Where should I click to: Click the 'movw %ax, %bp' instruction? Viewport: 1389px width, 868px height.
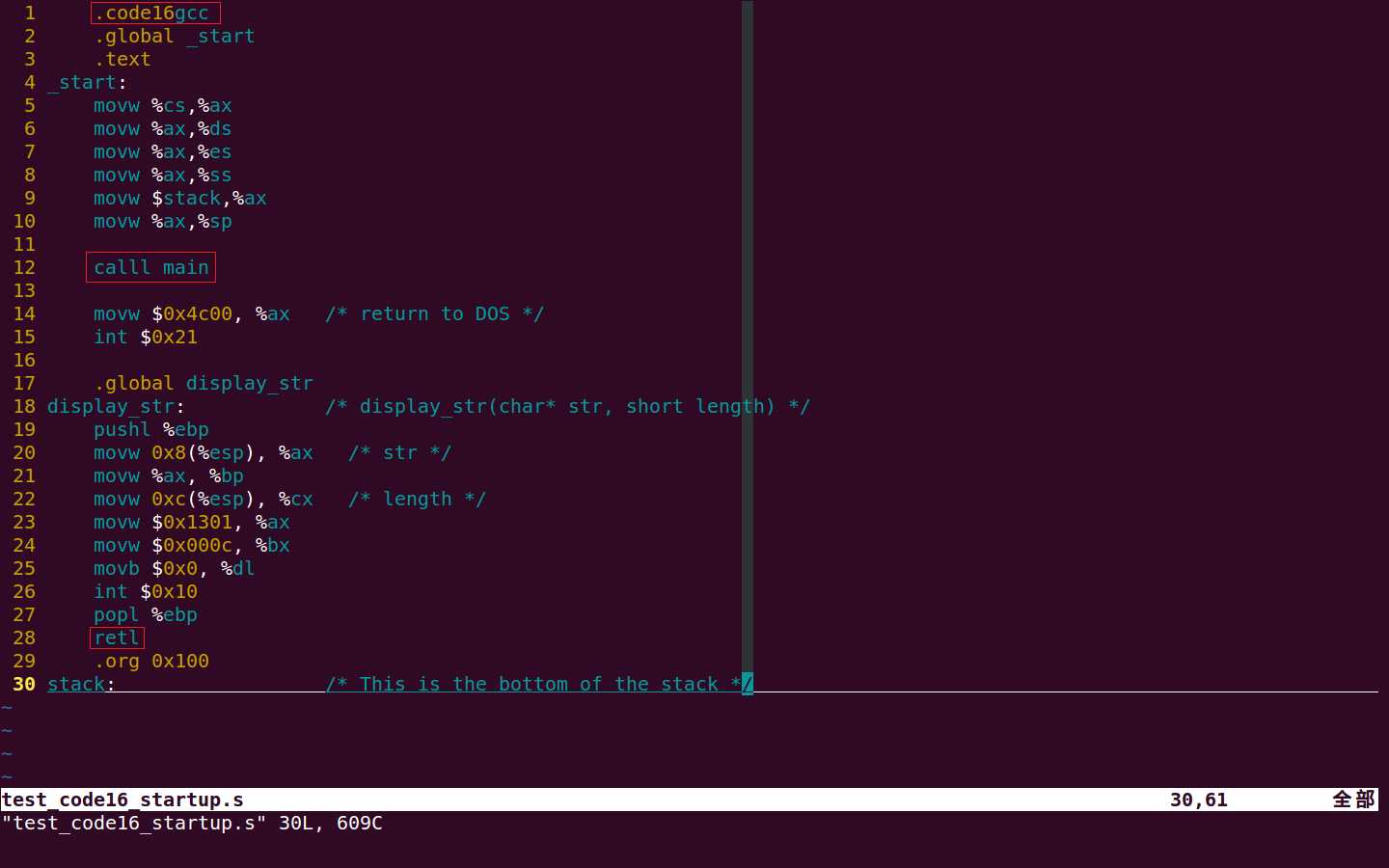coord(169,475)
